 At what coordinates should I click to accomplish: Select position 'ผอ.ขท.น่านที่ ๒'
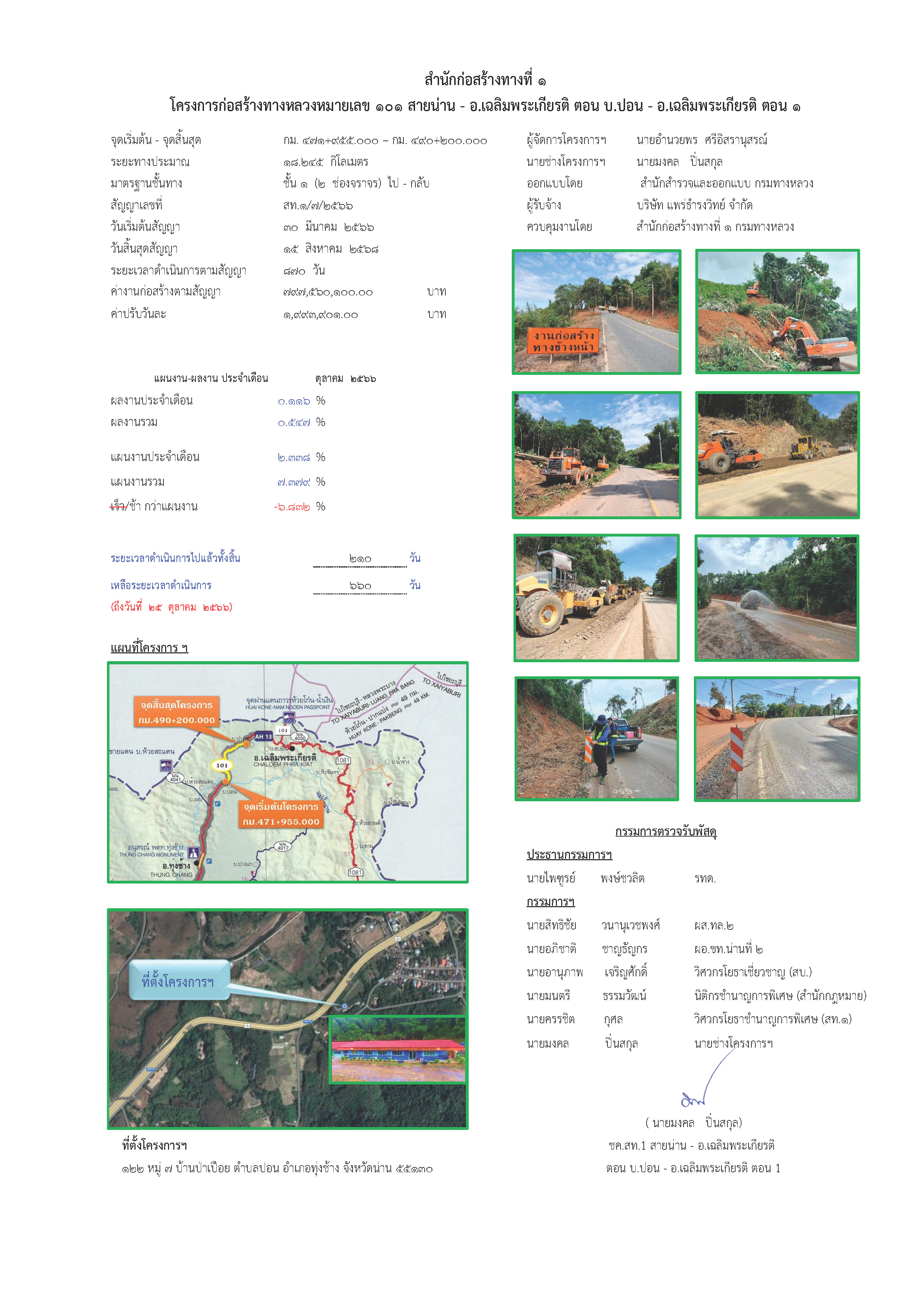(x=729, y=949)
